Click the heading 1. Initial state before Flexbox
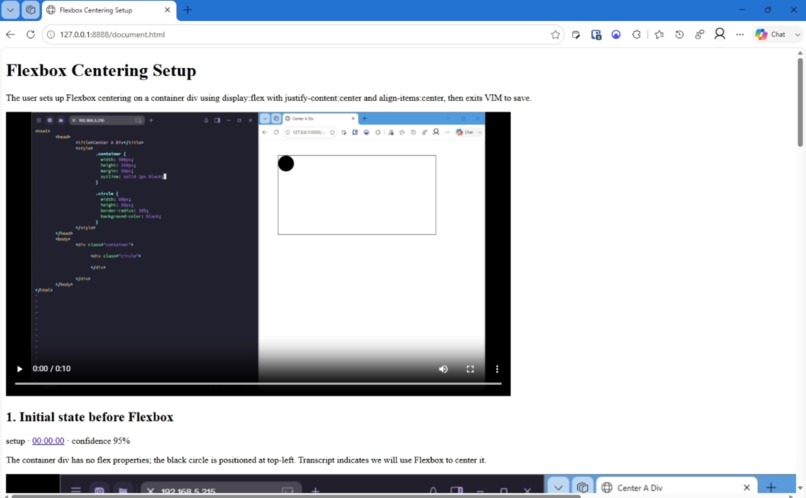The width and height of the screenshot is (806, 498). pos(89,417)
